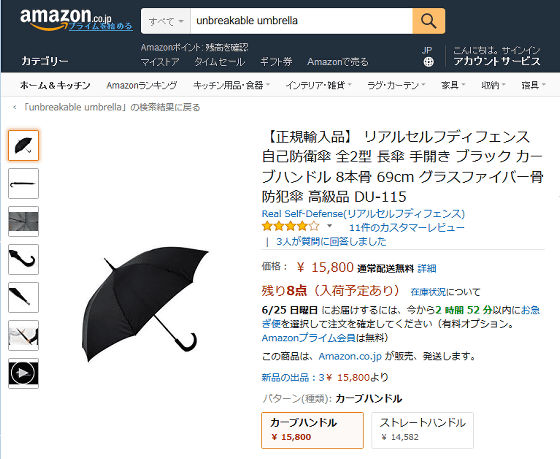Expand the rating breakdown arrow beside stars
The width and height of the screenshot is (560, 459).
click(x=330, y=225)
